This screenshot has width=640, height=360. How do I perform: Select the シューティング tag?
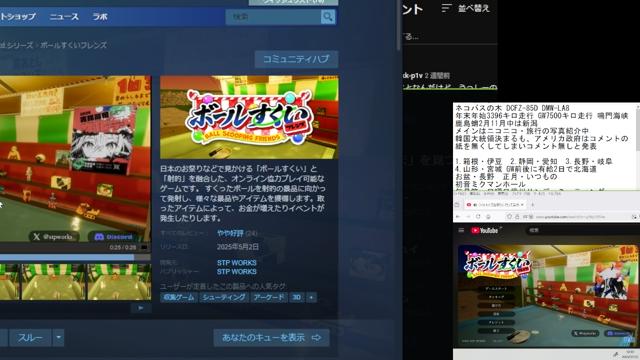click(224, 298)
